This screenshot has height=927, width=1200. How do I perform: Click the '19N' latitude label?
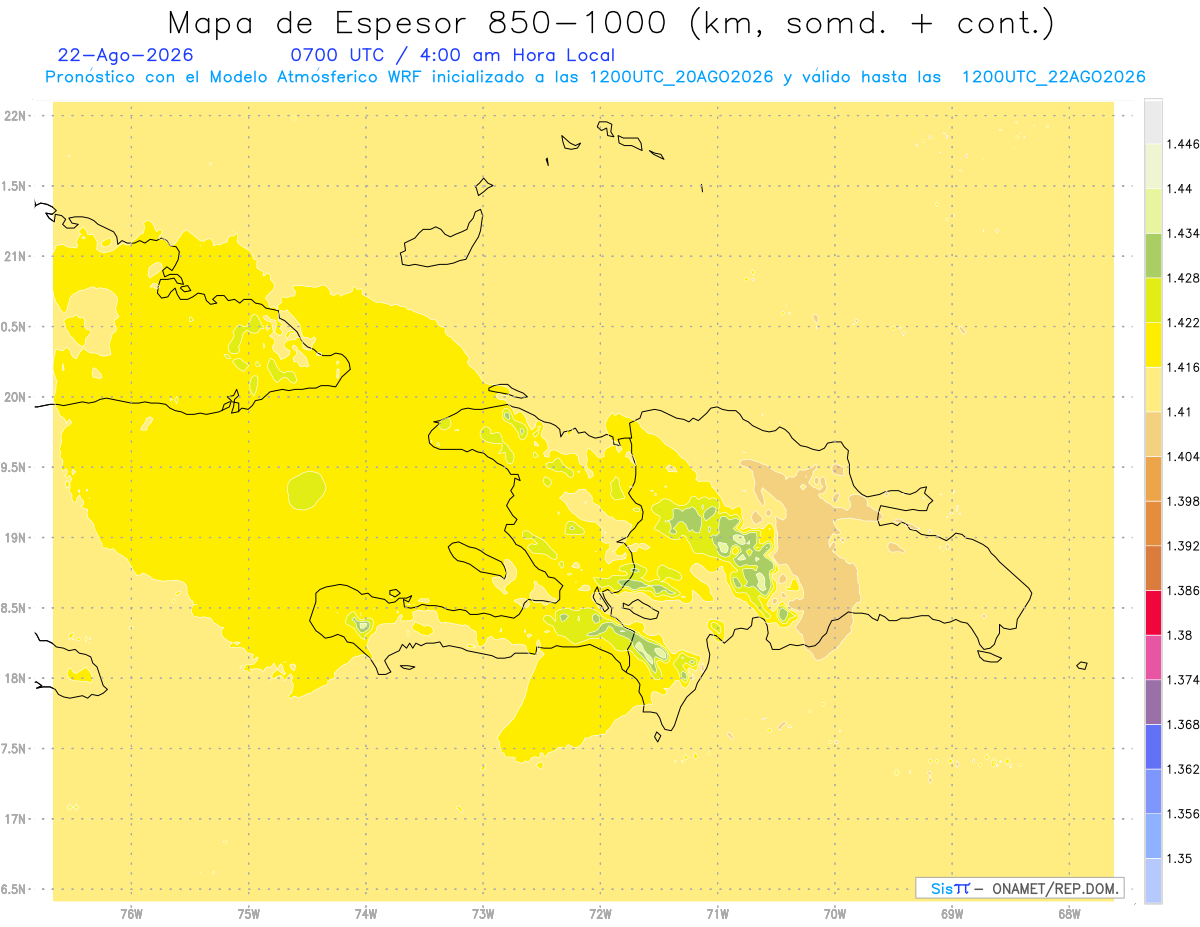click(x=14, y=537)
